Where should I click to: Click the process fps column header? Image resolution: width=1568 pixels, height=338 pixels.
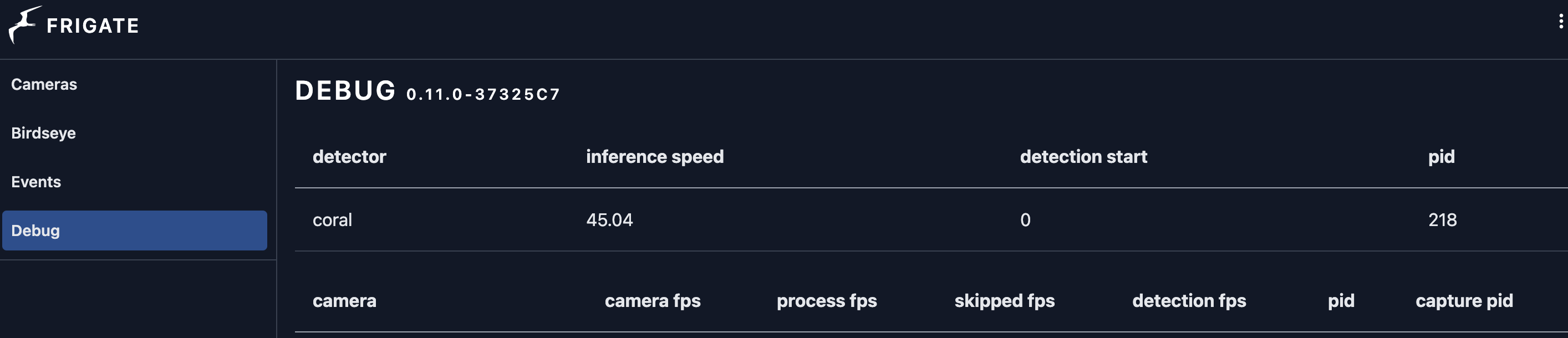(827, 301)
